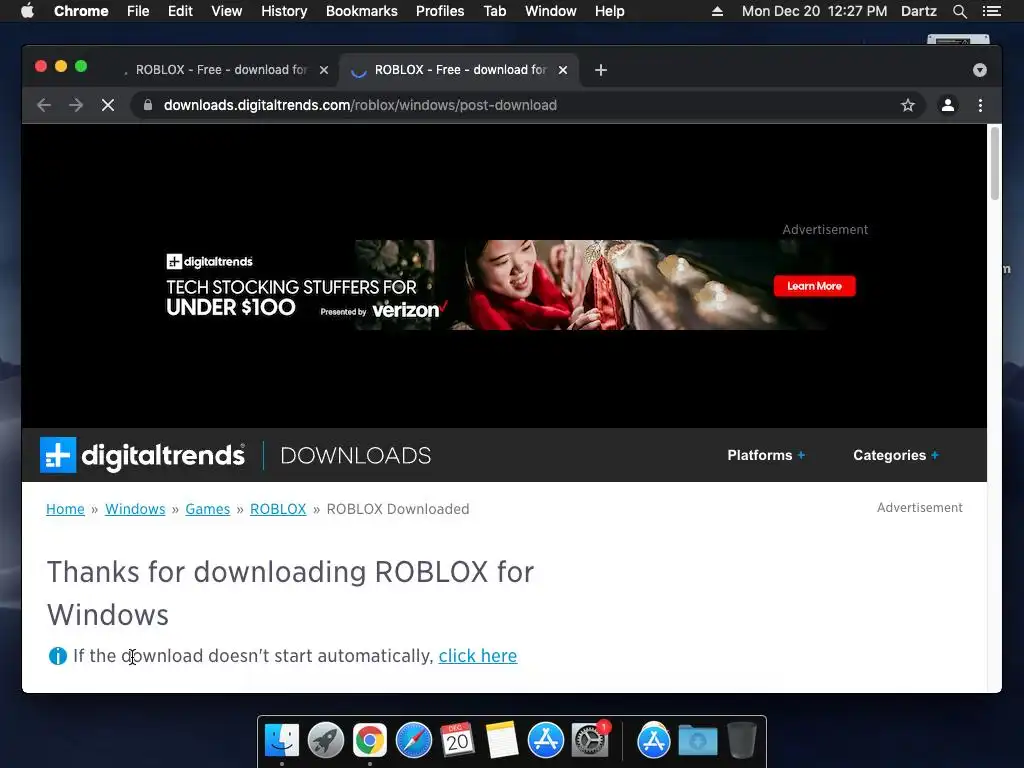Open the Profiles menu
The width and height of the screenshot is (1024, 768).
440,11
